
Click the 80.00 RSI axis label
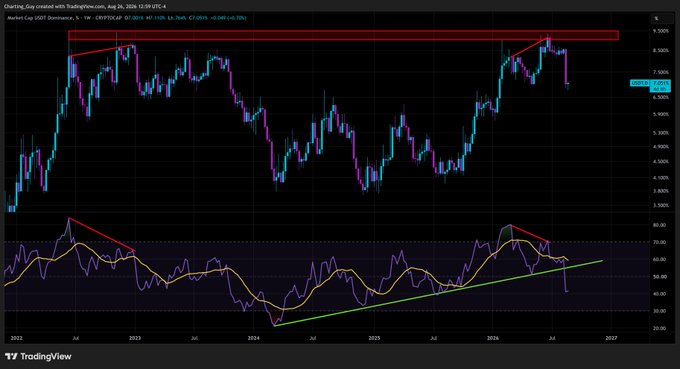click(660, 225)
